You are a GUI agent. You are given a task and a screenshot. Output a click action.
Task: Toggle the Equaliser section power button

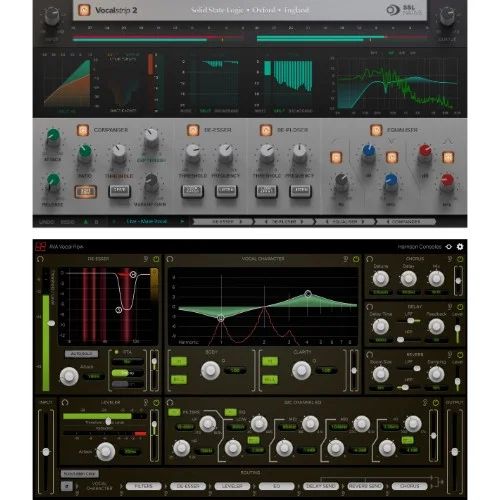pos(376,130)
